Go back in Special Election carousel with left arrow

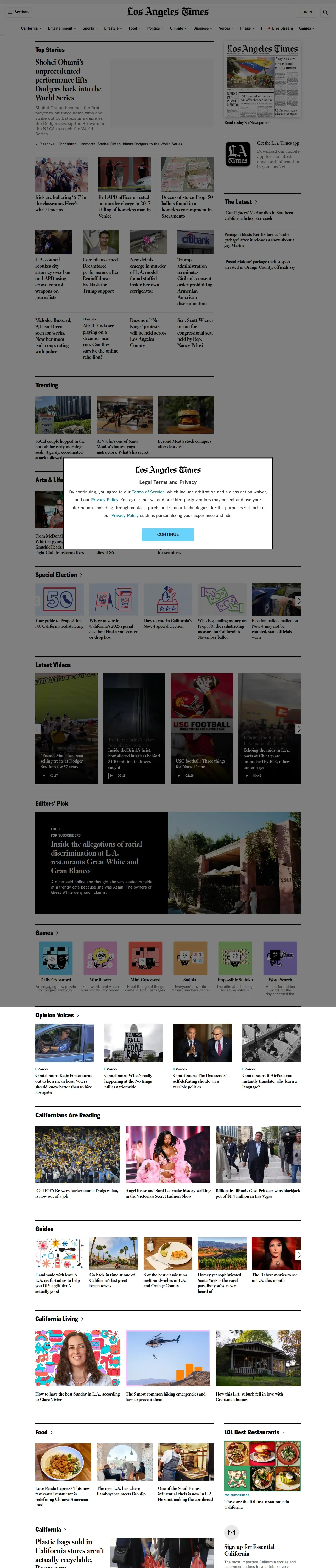click(x=37, y=601)
